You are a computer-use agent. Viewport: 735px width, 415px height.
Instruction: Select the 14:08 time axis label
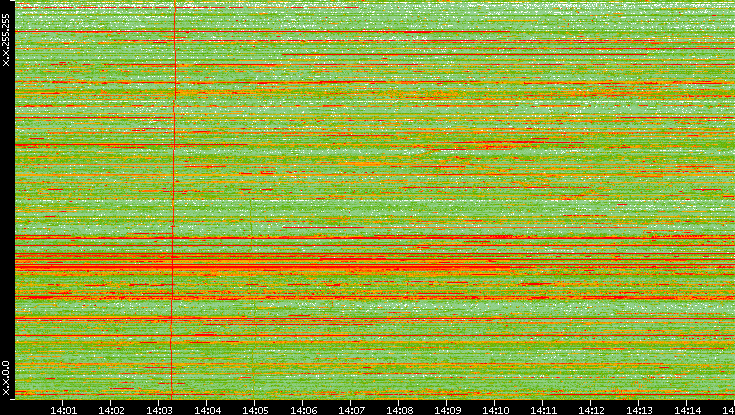(399, 410)
